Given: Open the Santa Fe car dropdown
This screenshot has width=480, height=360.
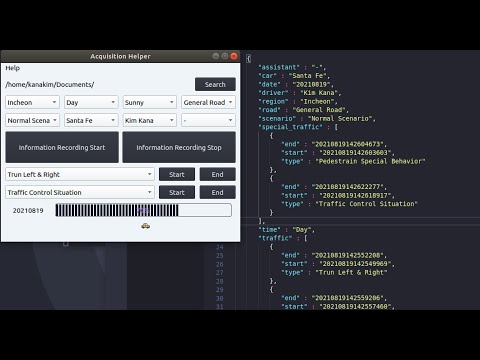Looking at the screenshot, I should (91, 120).
